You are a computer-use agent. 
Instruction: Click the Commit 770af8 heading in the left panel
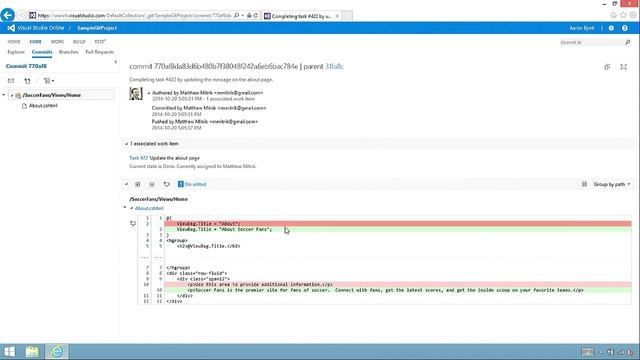(26, 66)
